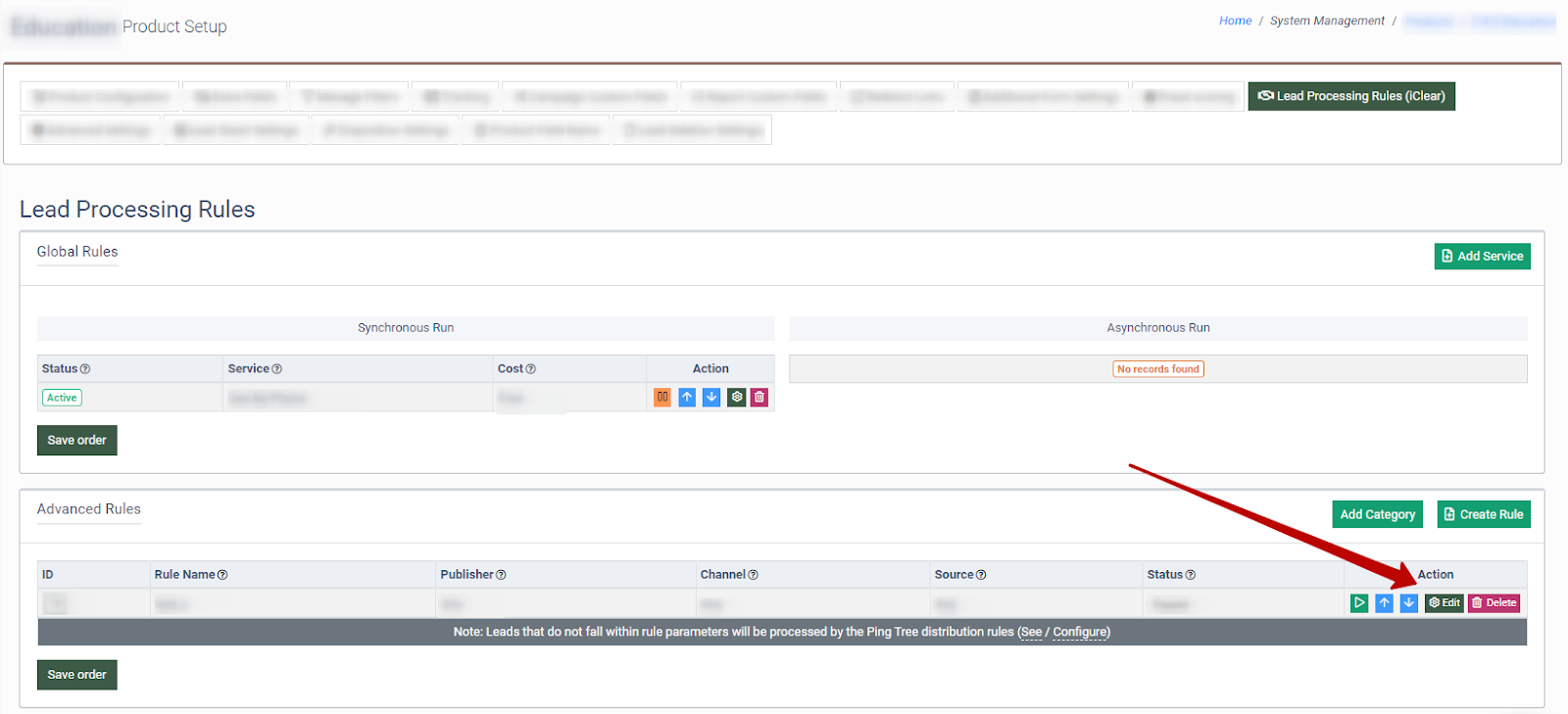Move global rule service down
Viewport: 1568px width, 714px height.
pos(711,398)
